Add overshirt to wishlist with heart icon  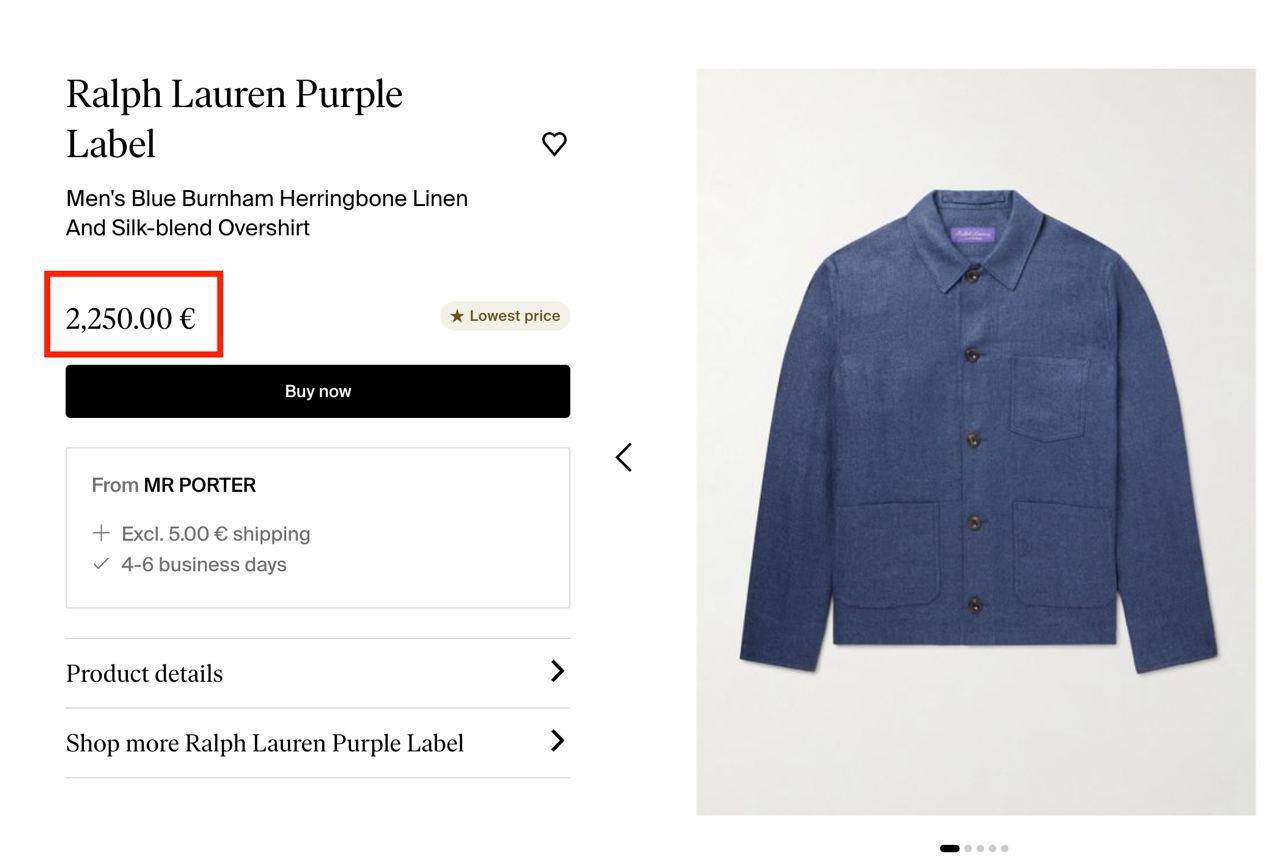click(x=554, y=144)
